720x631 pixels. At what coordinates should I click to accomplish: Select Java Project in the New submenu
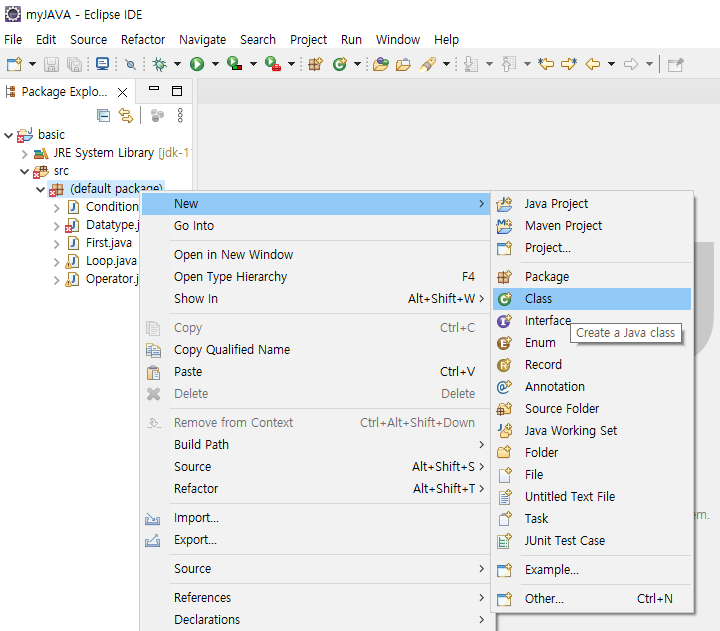tap(592, 203)
